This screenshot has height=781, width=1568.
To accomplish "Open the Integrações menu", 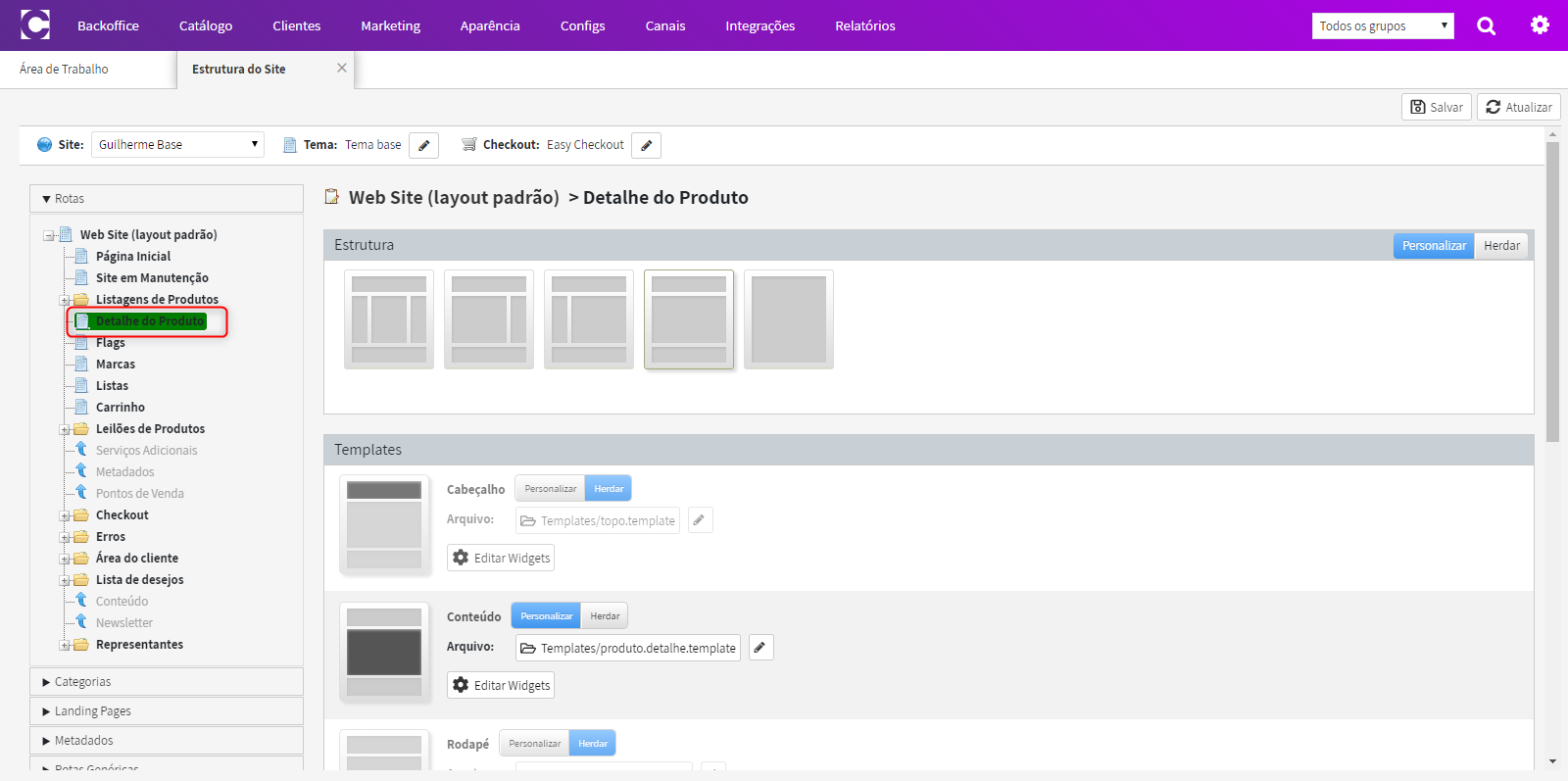I will coord(760,25).
